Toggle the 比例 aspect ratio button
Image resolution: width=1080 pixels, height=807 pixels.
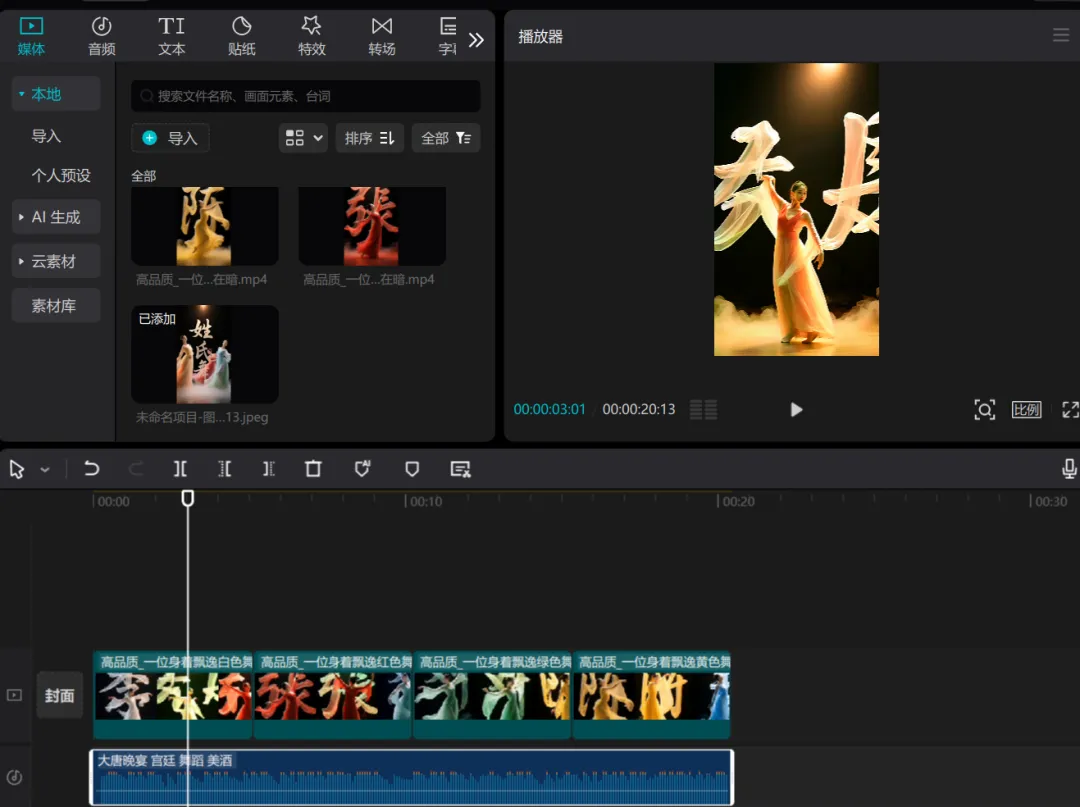1026,410
